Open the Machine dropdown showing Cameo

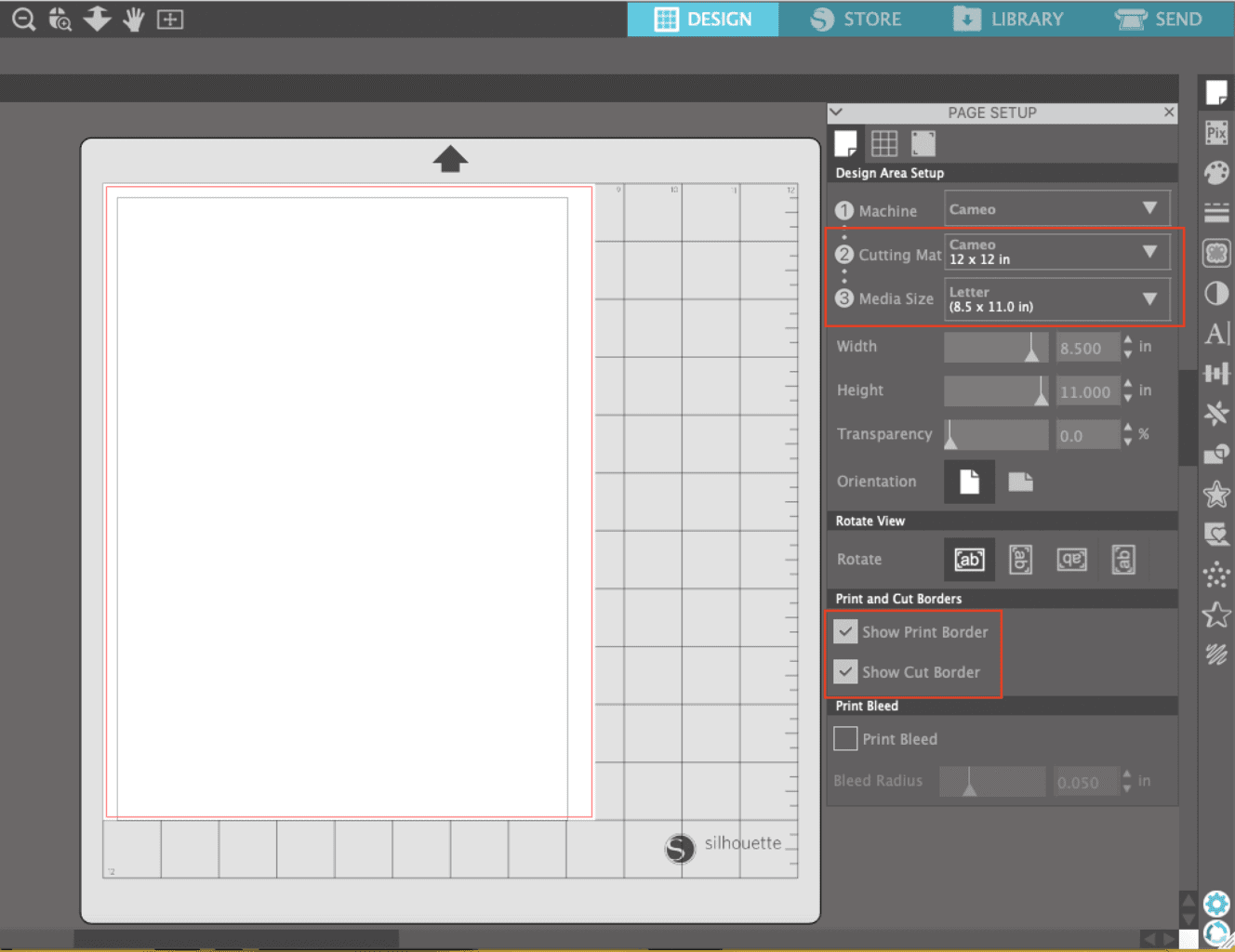(x=1056, y=209)
